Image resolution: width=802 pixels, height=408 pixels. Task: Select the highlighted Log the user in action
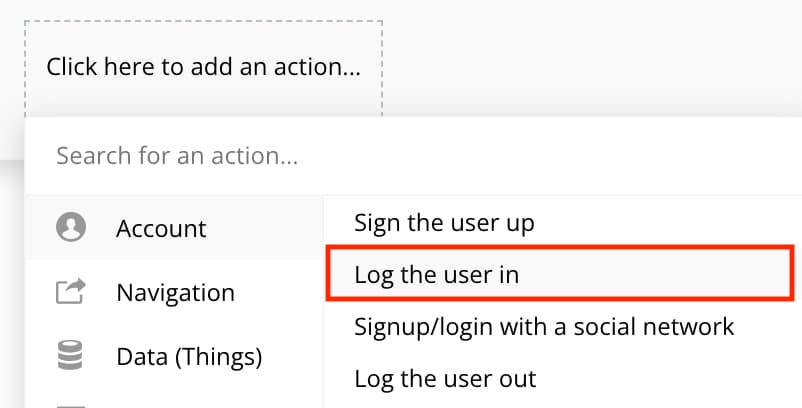[560, 274]
